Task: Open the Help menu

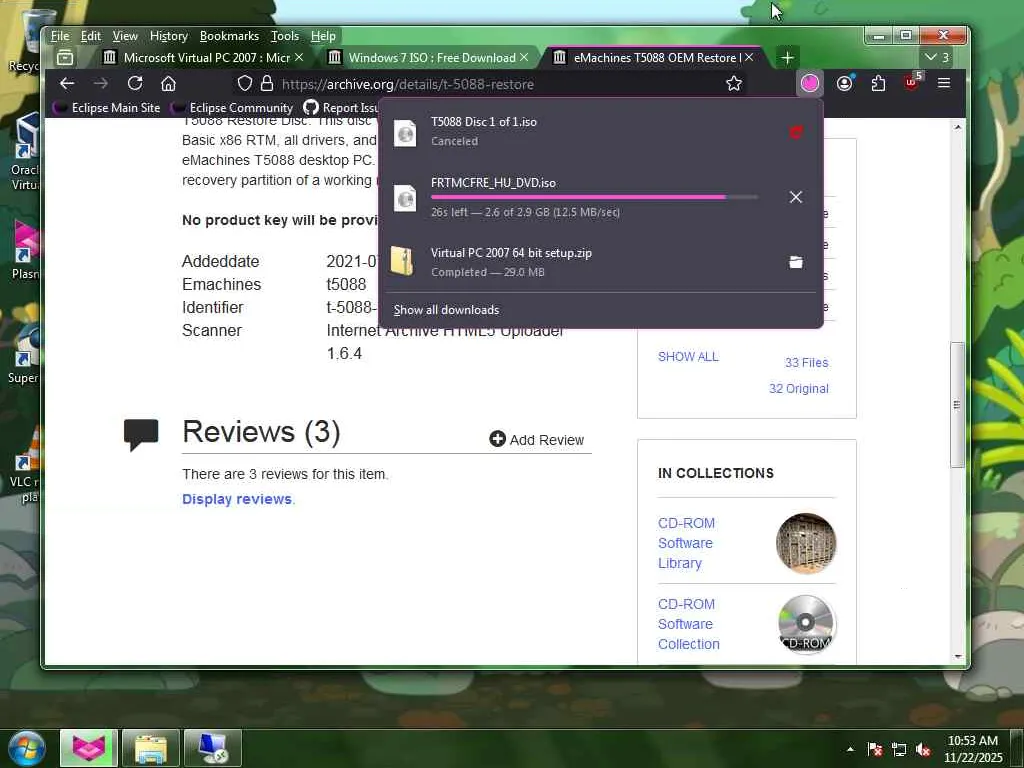Action: (323, 36)
